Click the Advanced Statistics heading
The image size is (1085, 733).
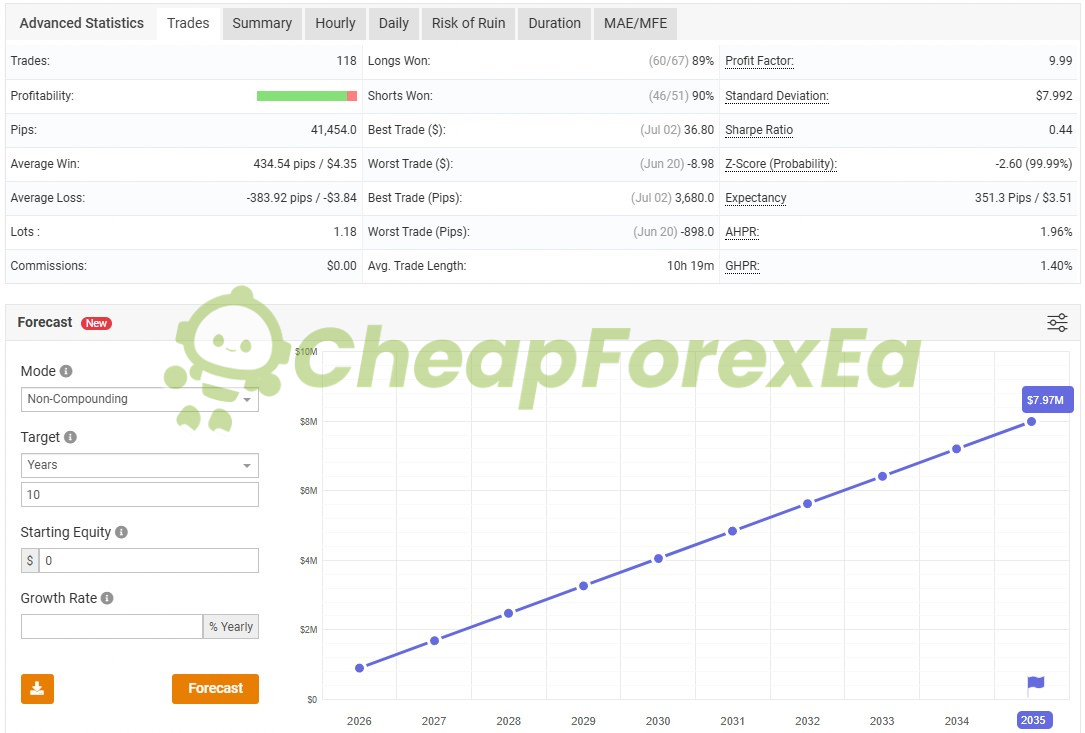[82, 24]
